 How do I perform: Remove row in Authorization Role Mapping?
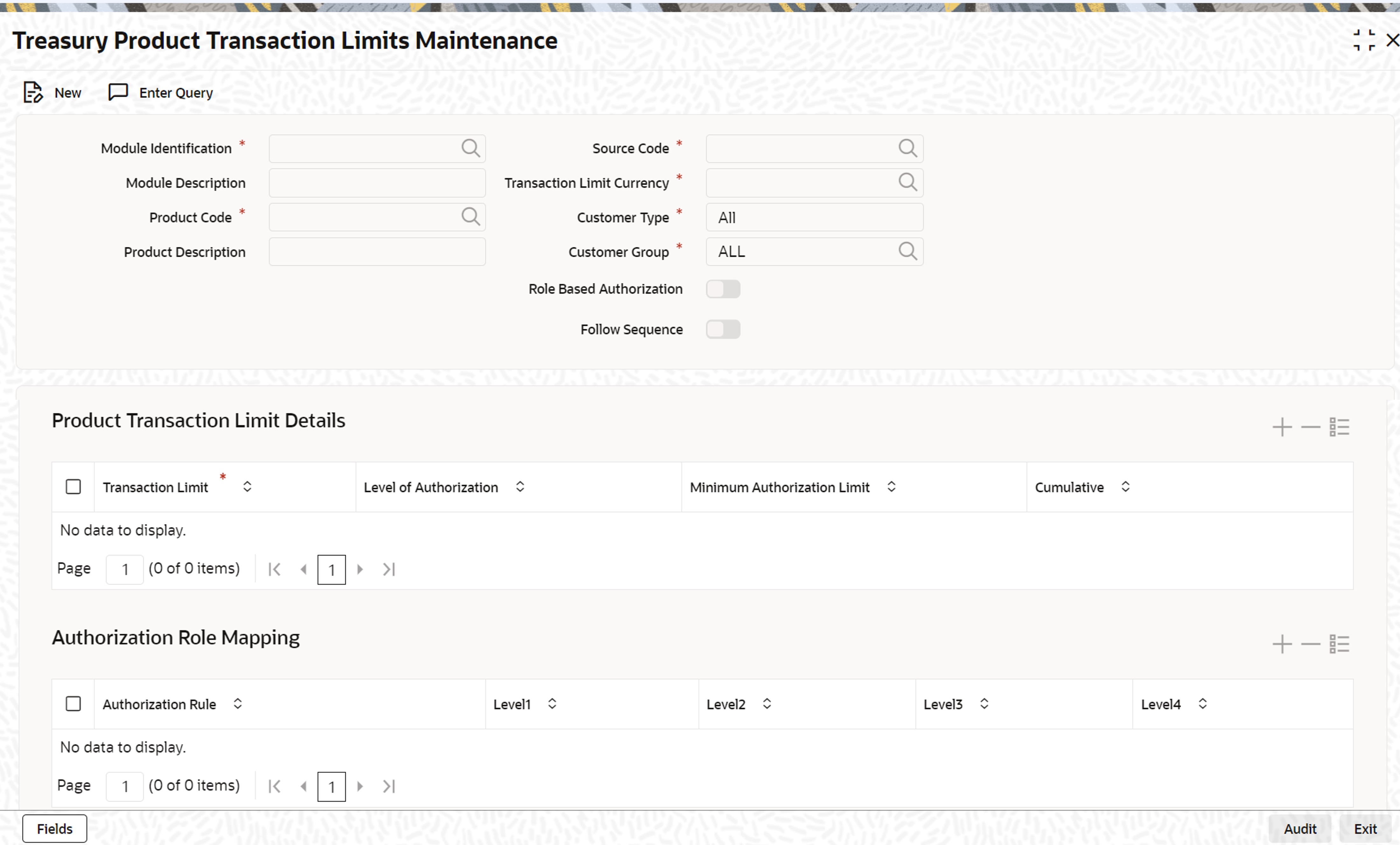[x=1310, y=644]
